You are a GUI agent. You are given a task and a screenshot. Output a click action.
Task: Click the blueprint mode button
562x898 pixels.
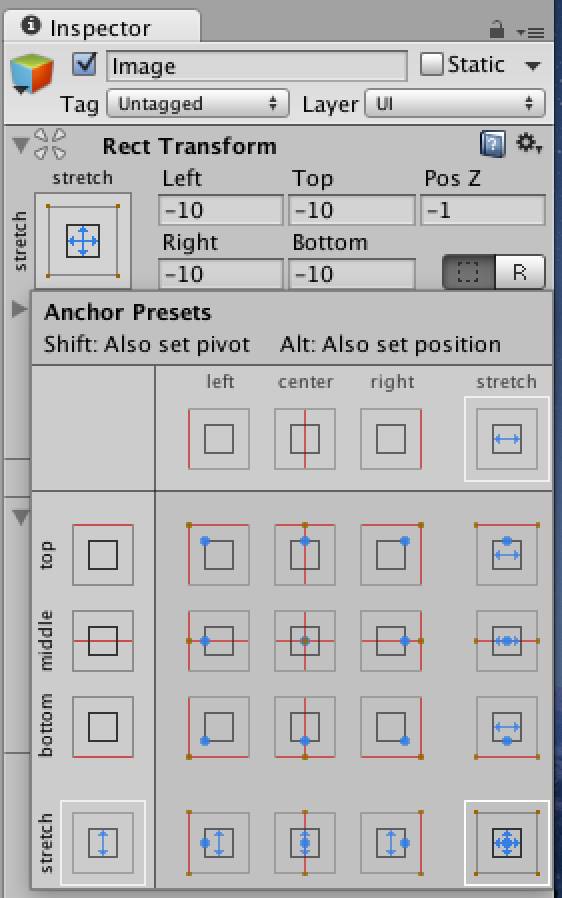pyautogui.click(x=469, y=272)
